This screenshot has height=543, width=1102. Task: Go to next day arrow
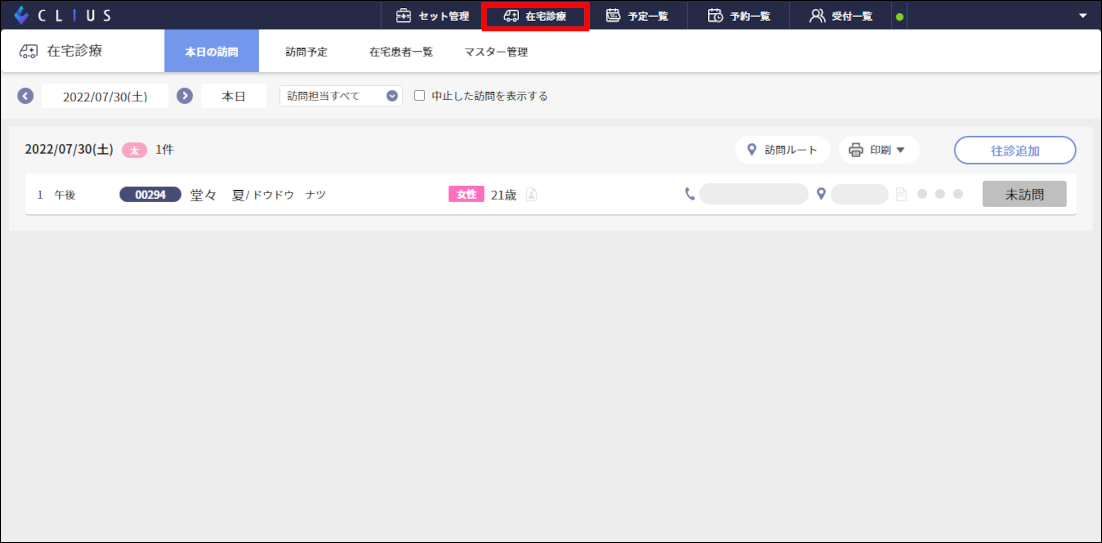pyautogui.click(x=185, y=96)
